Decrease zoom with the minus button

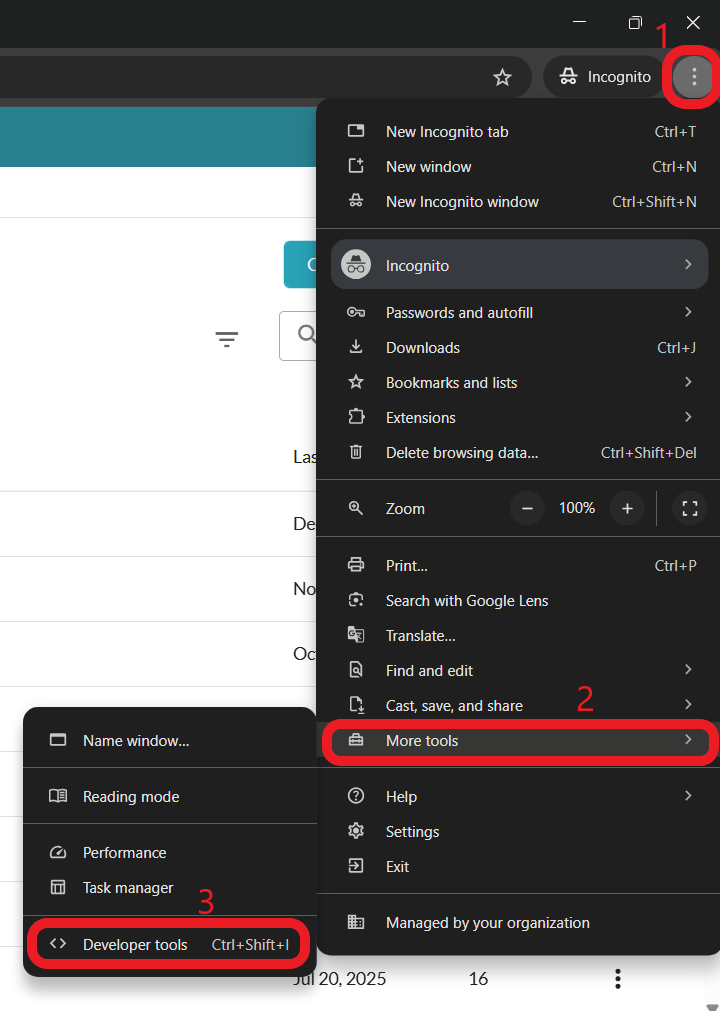pos(527,508)
